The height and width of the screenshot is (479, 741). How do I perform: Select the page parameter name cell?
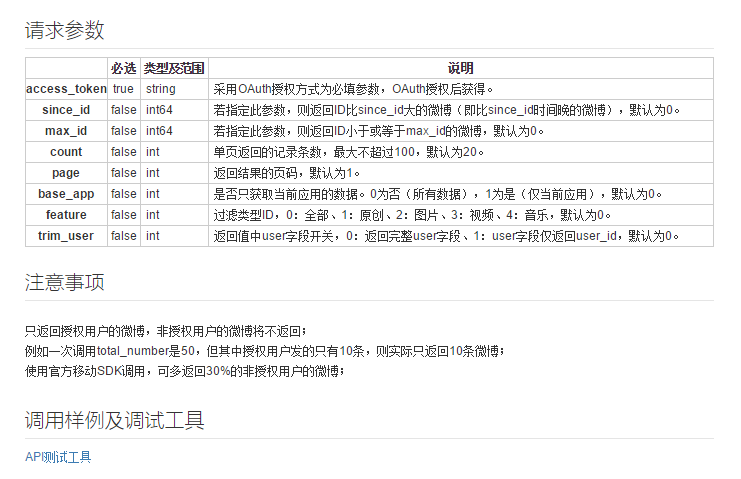pyautogui.click(x=66, y=173)
